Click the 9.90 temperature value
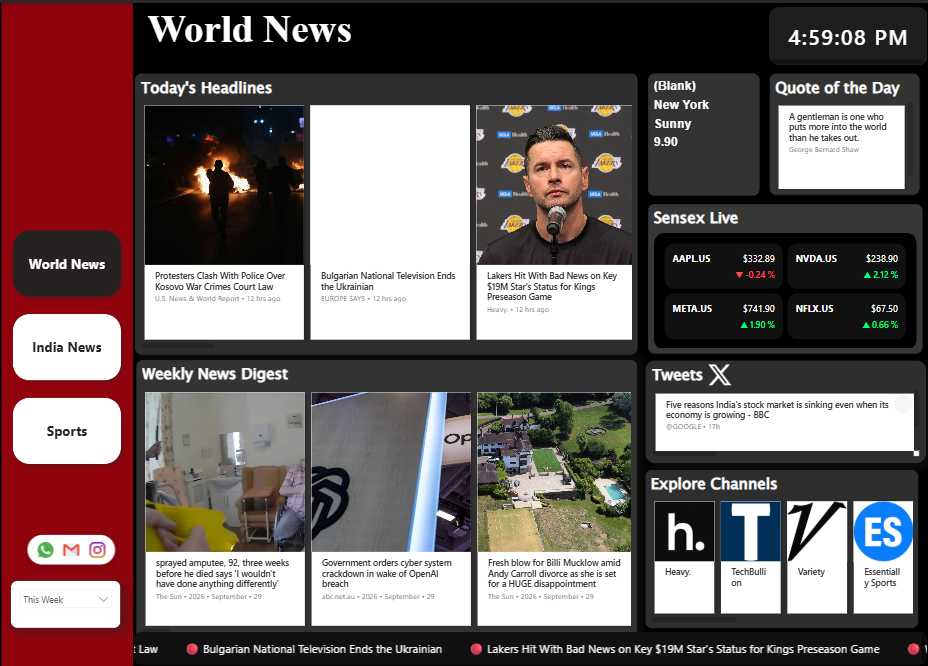 666,141
